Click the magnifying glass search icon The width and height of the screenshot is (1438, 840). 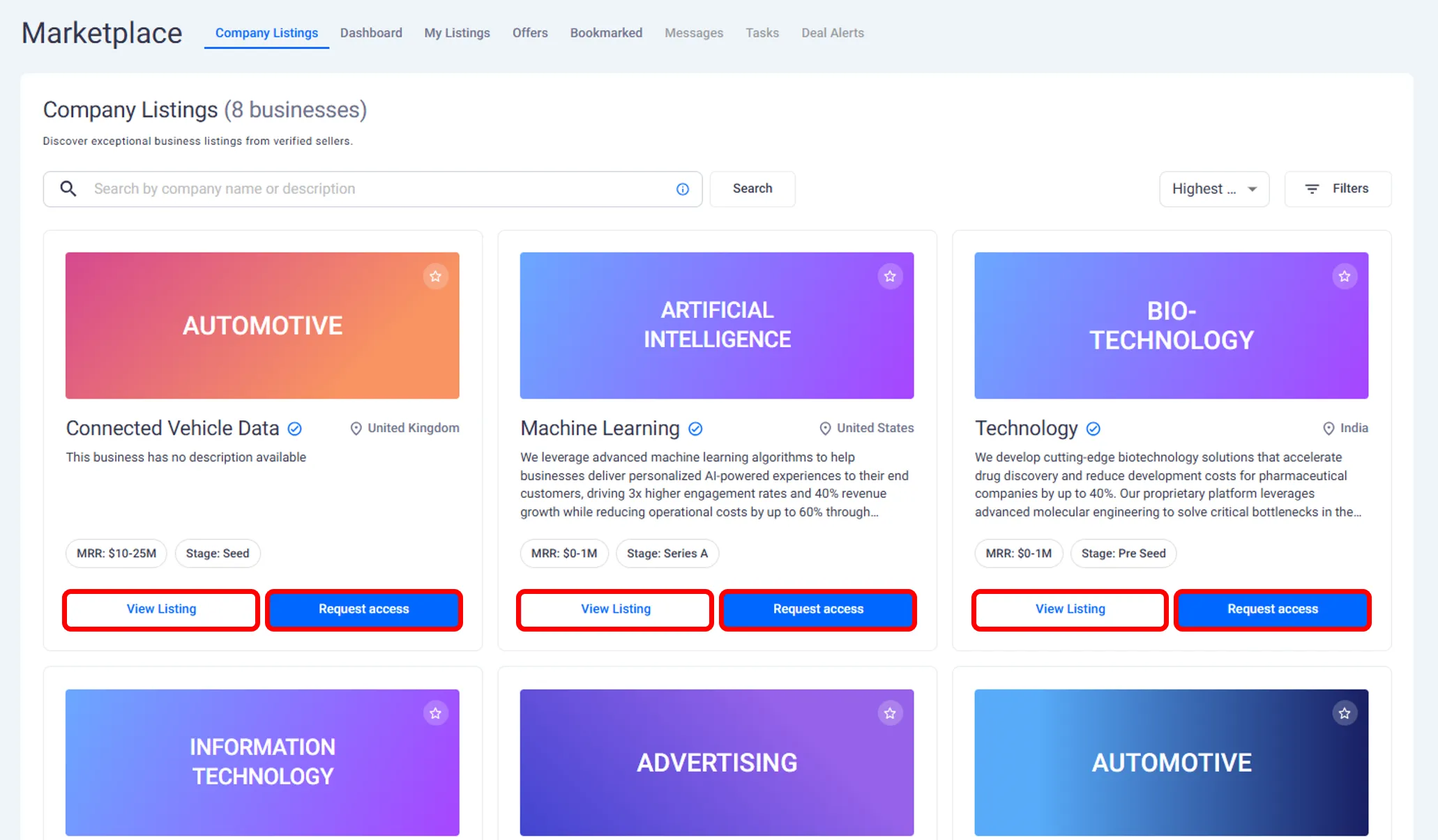68,189
